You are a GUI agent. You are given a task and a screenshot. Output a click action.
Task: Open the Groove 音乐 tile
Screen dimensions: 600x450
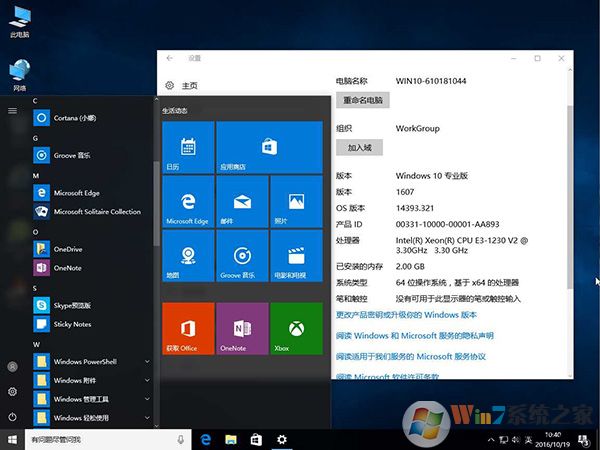241,255
